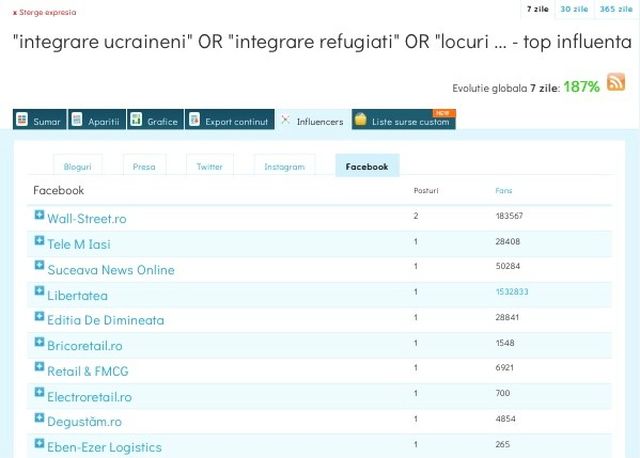This screenshot has width=640, height=458.
Task: Click Wall-Street.ro fans value 183567
Action: pyautogui.click(x=509, y=216)
